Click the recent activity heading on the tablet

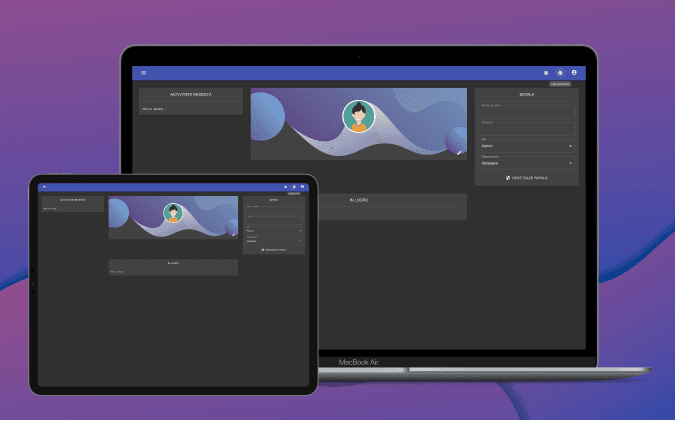pyautogui.click(x=72, y=200)
